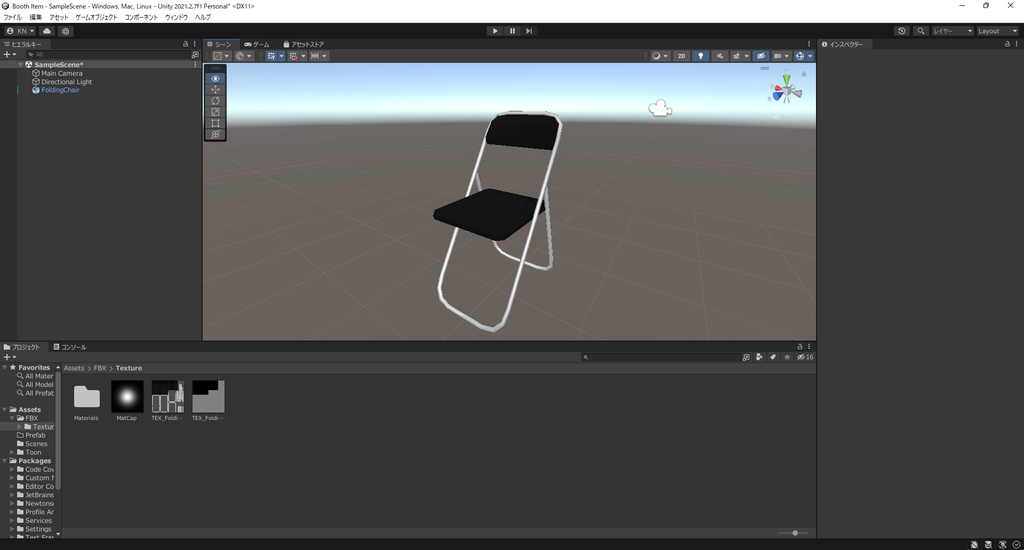Screen dimensions: 1024x550
Task: Toggle 2D scene view mode
Action: click(x=681, y=56)
